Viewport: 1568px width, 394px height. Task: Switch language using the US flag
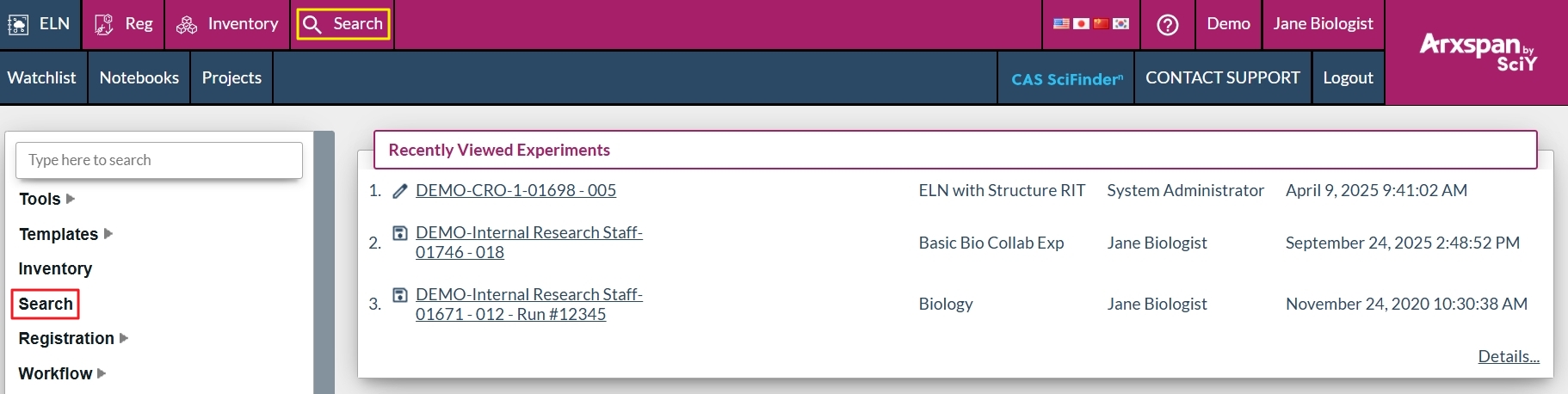pyautogui.click(x=1061, y=24)
